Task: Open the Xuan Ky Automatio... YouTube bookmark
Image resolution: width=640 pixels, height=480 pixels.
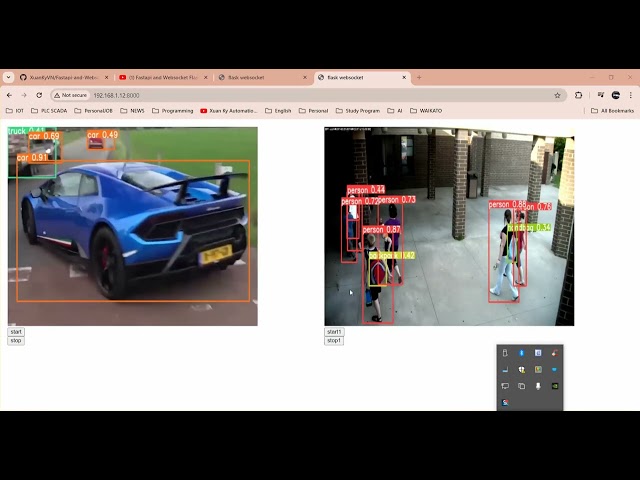Action: coord(229,111)
